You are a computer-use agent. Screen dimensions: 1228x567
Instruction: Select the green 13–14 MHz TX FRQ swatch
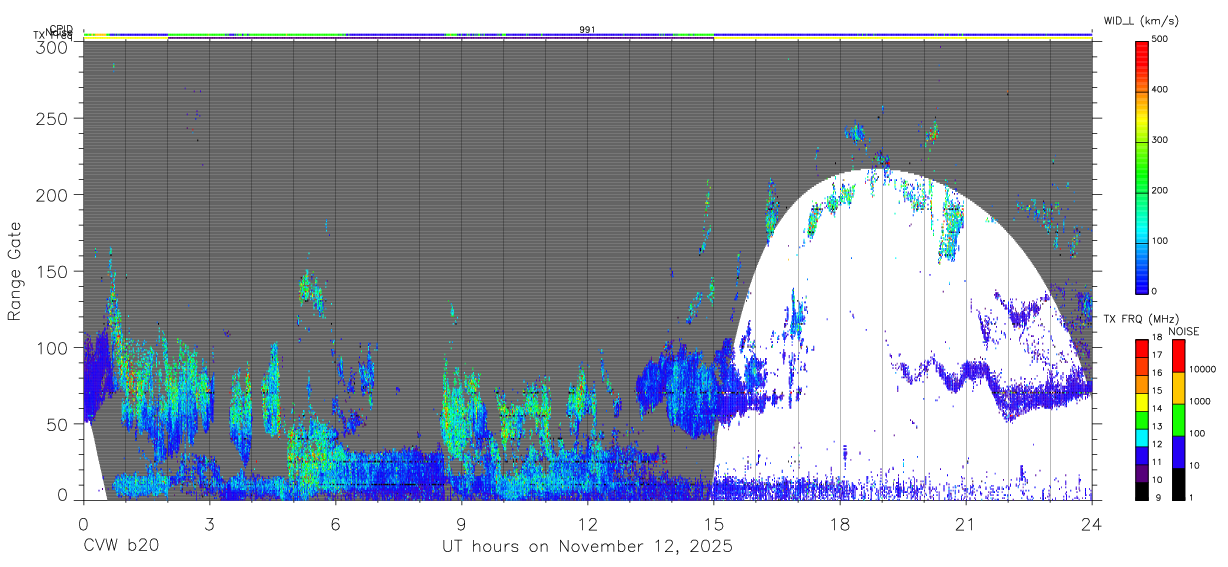[1142, 418]
